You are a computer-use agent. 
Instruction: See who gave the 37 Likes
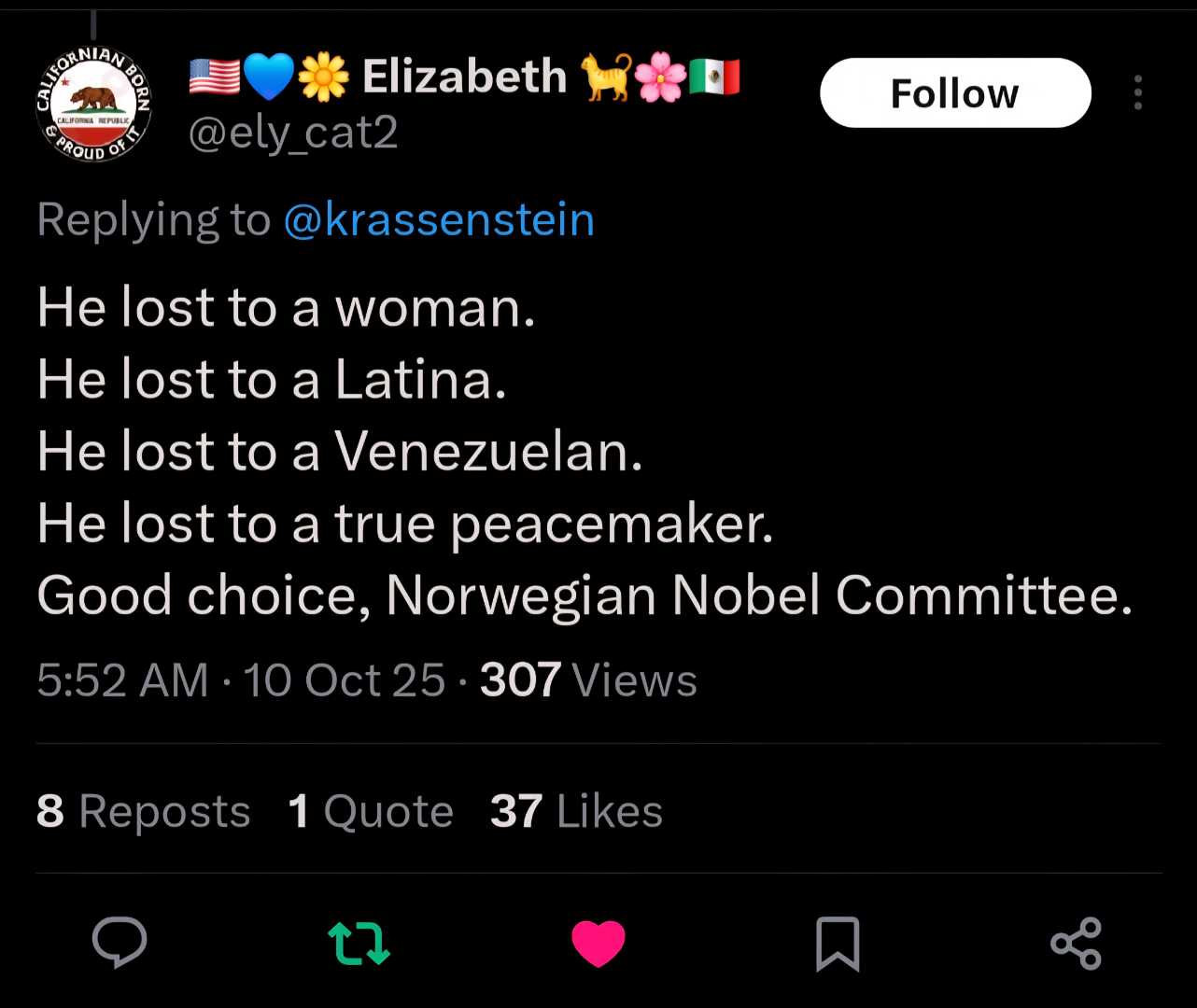tap(576, 811)
